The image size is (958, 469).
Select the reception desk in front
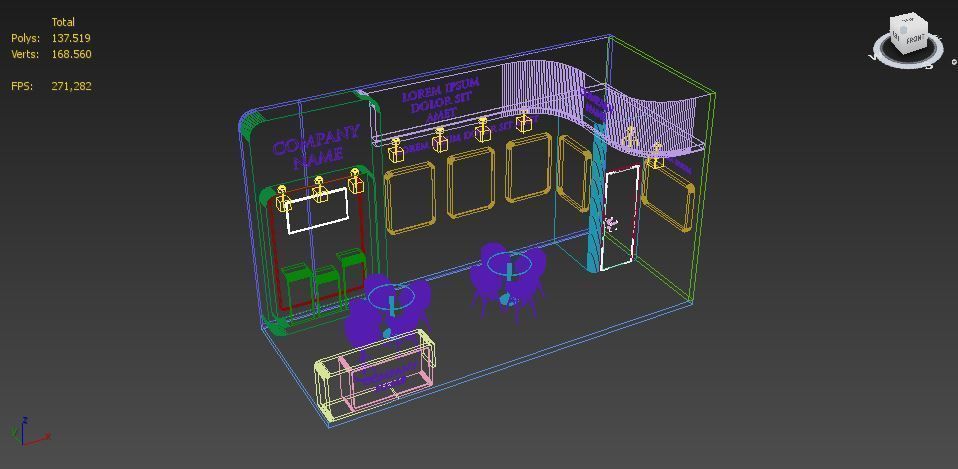coord(376,375)
